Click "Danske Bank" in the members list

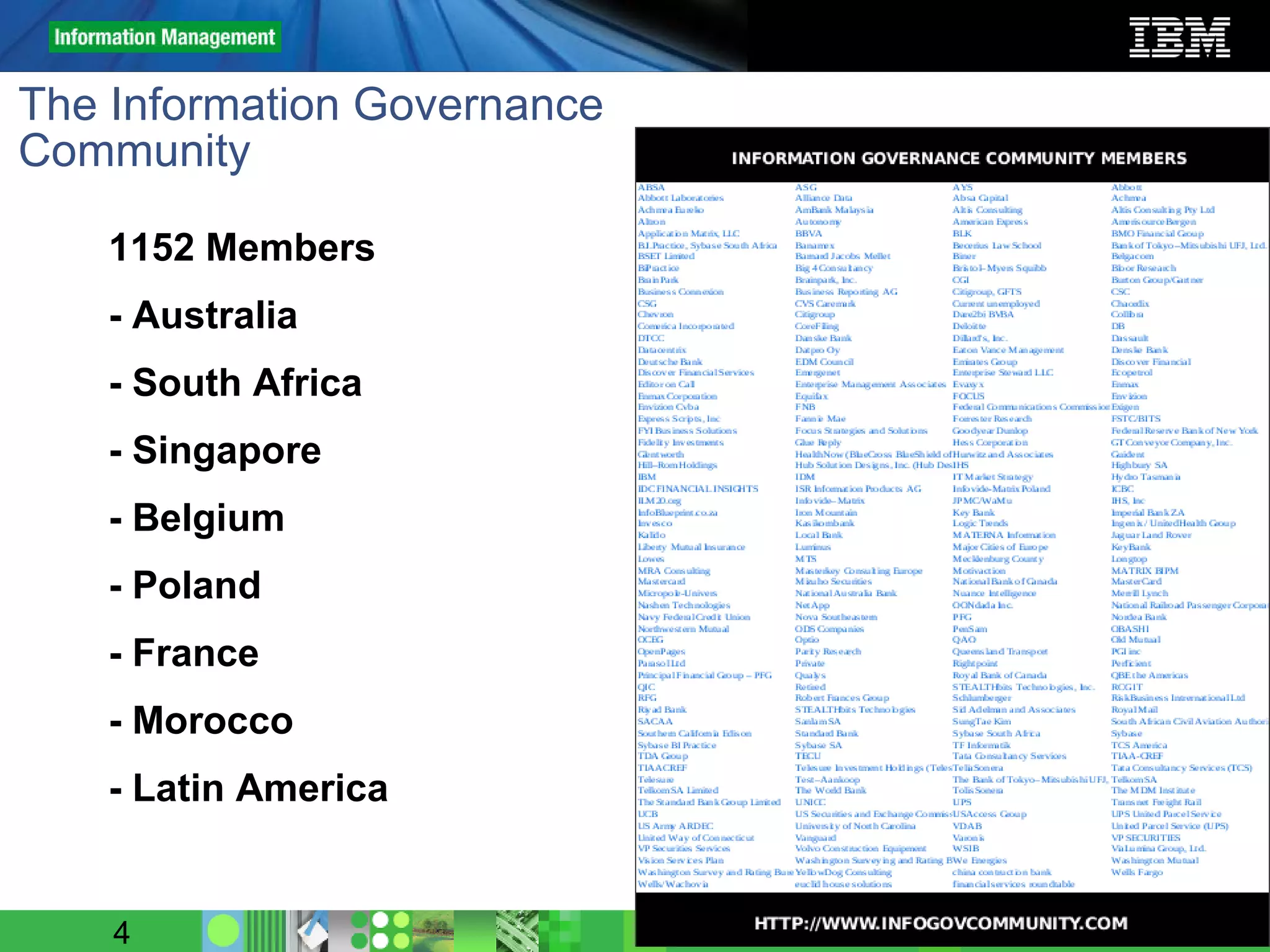pyautogui.click(x=824, y=338)
